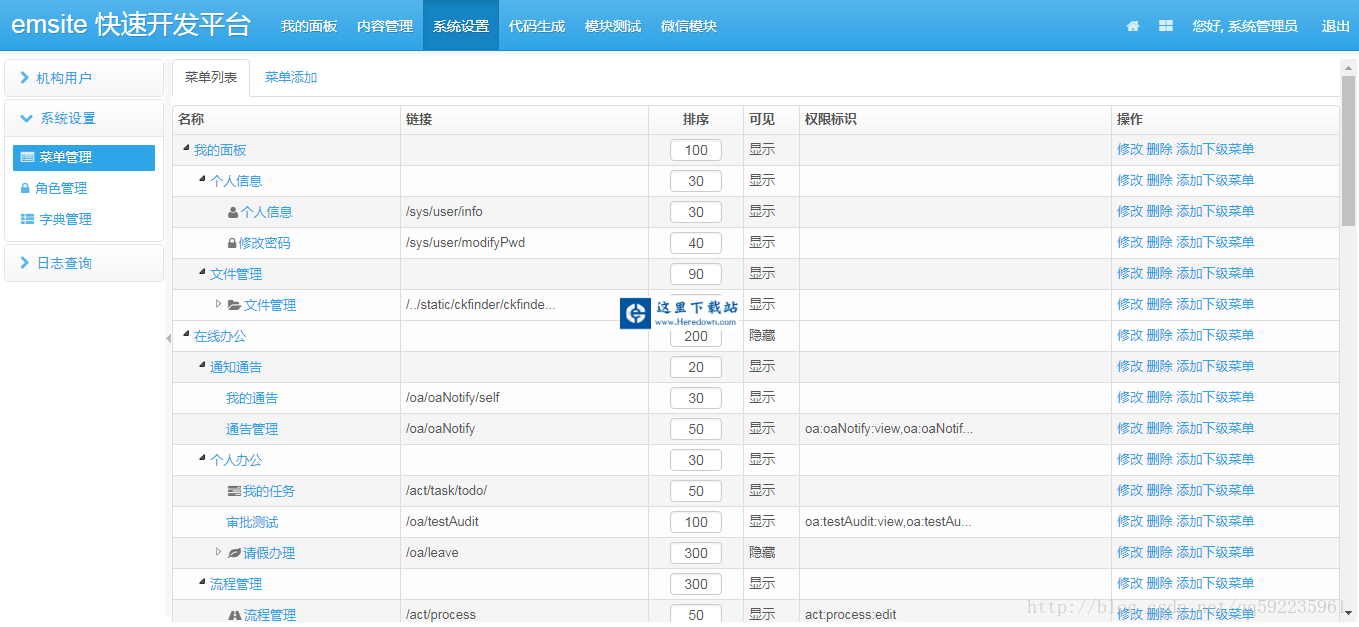Screen dimensions: 1359x627
Task: Collapse the 在线办公 tree node
Action: pyautogui.click(x=186, y=335)
